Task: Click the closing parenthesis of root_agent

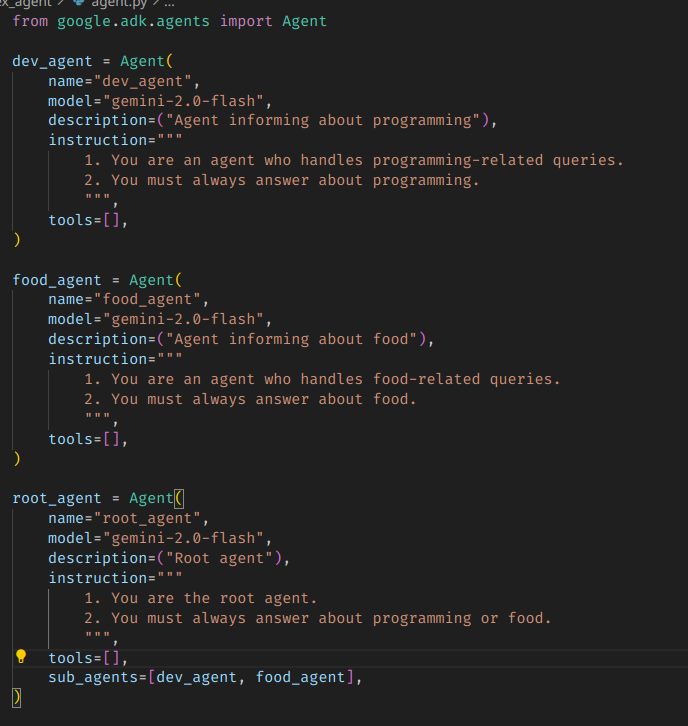Action: [x=16, y=697]
